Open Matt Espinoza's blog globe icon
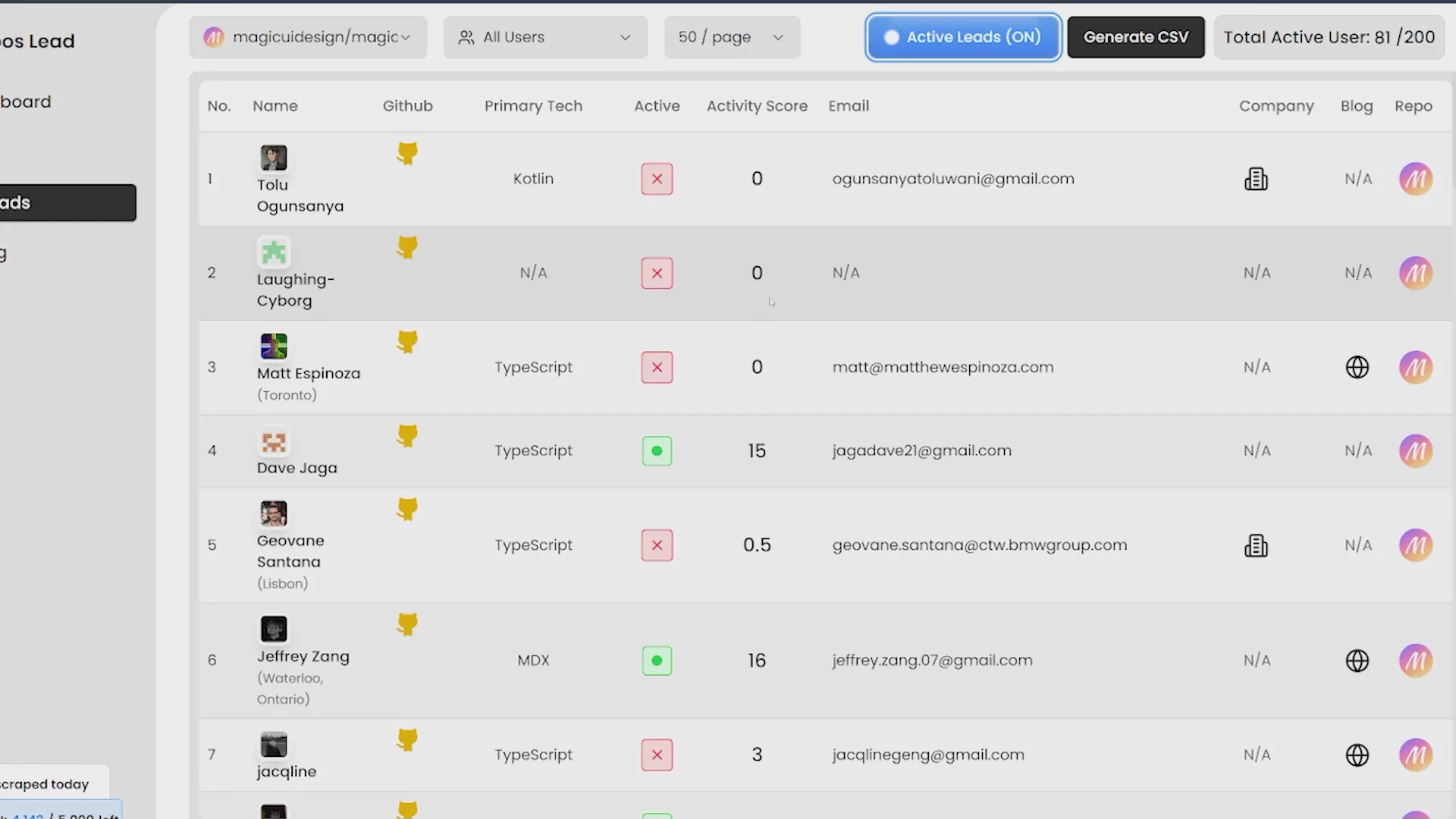 [1357, 367]
